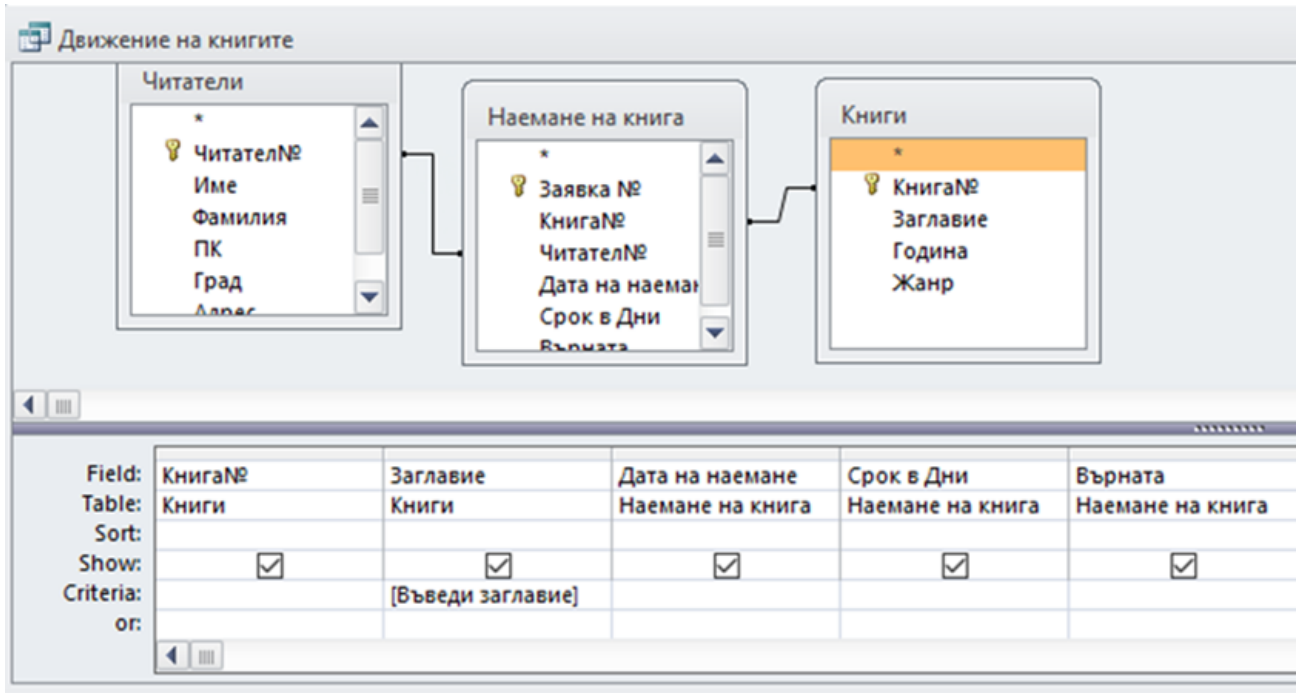Screen dimensions: 1308x693
Task: Select the Жанр field in the Книги table
Action: (922, 283)
